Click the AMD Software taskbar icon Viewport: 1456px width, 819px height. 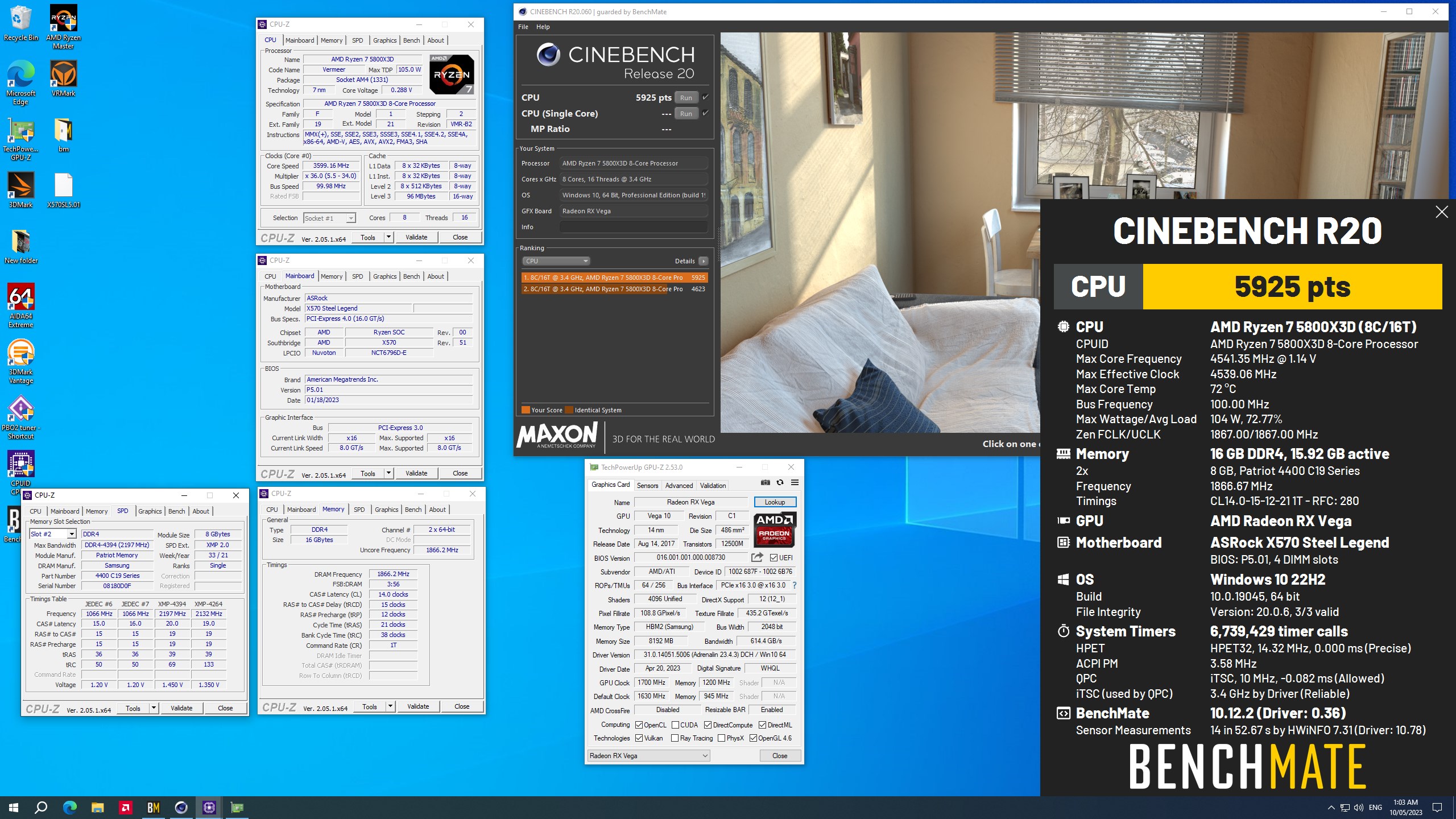(126, 808)
